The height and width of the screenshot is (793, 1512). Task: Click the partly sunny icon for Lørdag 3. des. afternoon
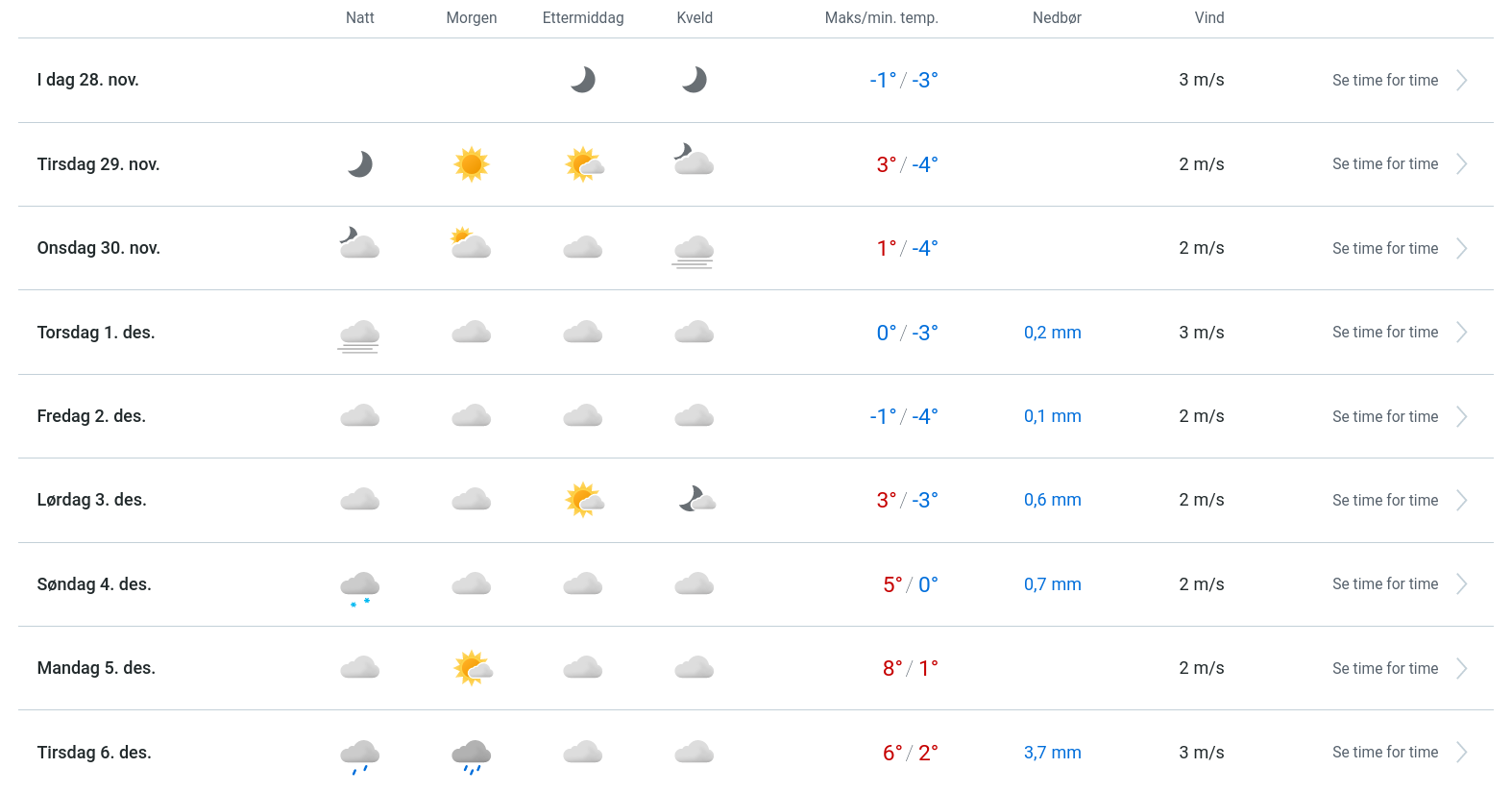click(x=583, y=500)
